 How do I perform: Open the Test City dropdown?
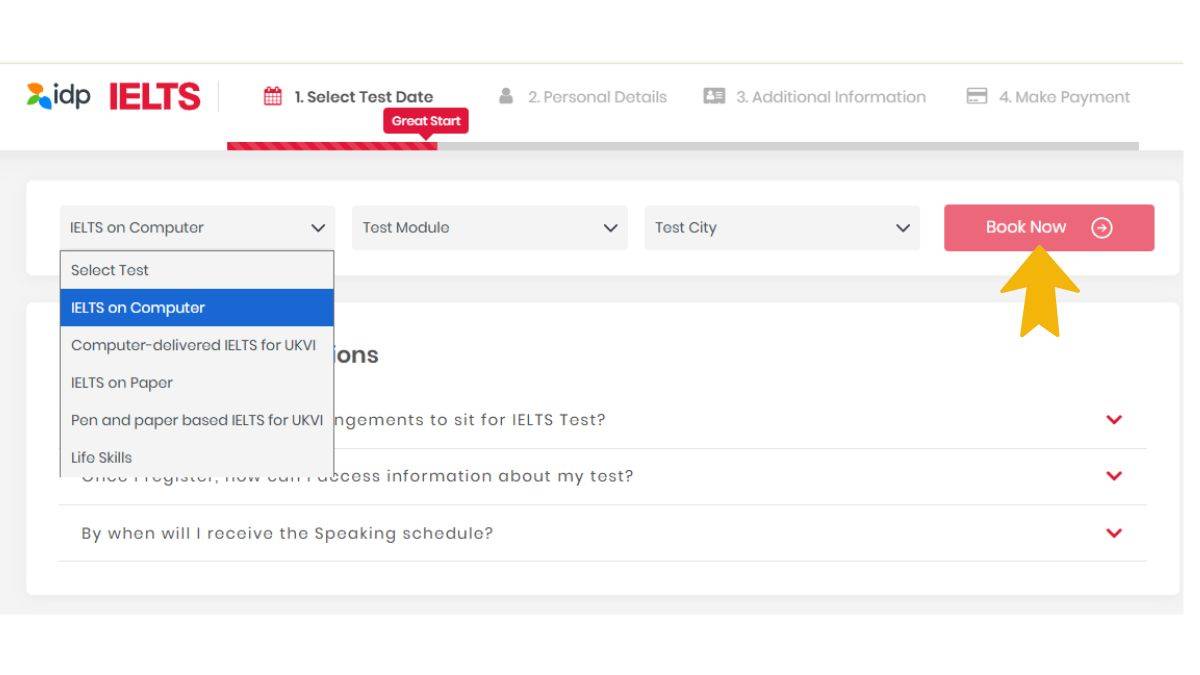click(x=781, y=227)
